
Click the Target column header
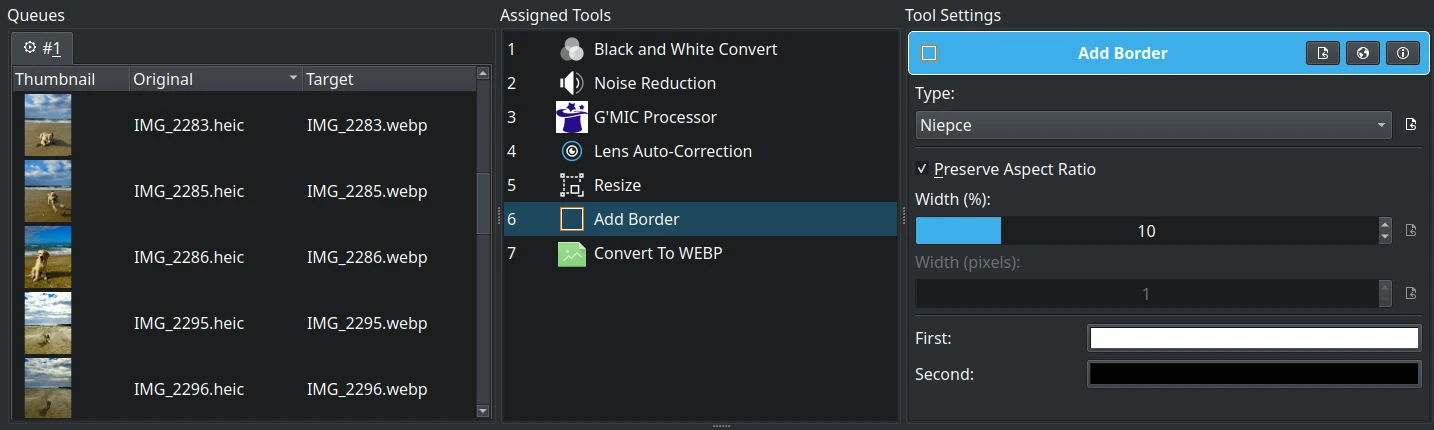point(390,79)
